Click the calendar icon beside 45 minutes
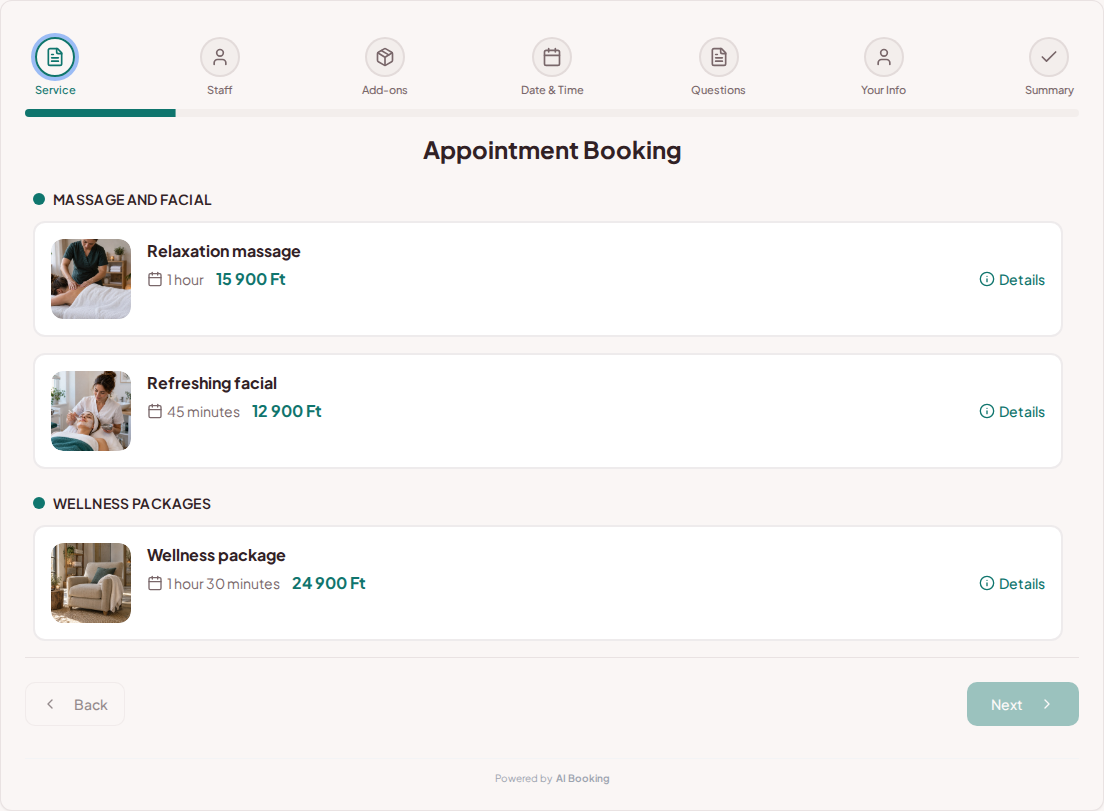The width and height of the screenshot is (1104, 811). click(x=155, y=411)
